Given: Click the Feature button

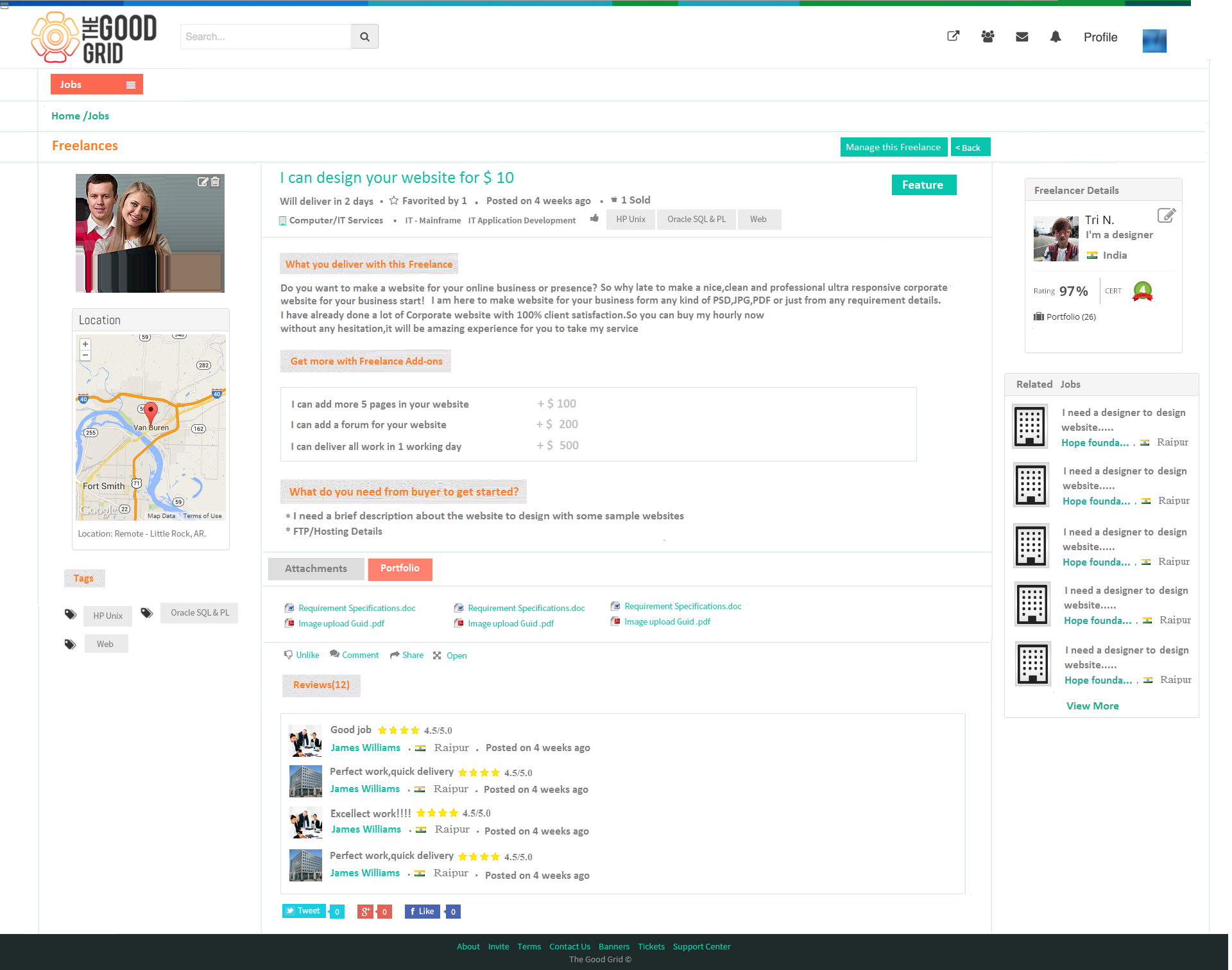Looking at the screenshot, I should point(923,185).
